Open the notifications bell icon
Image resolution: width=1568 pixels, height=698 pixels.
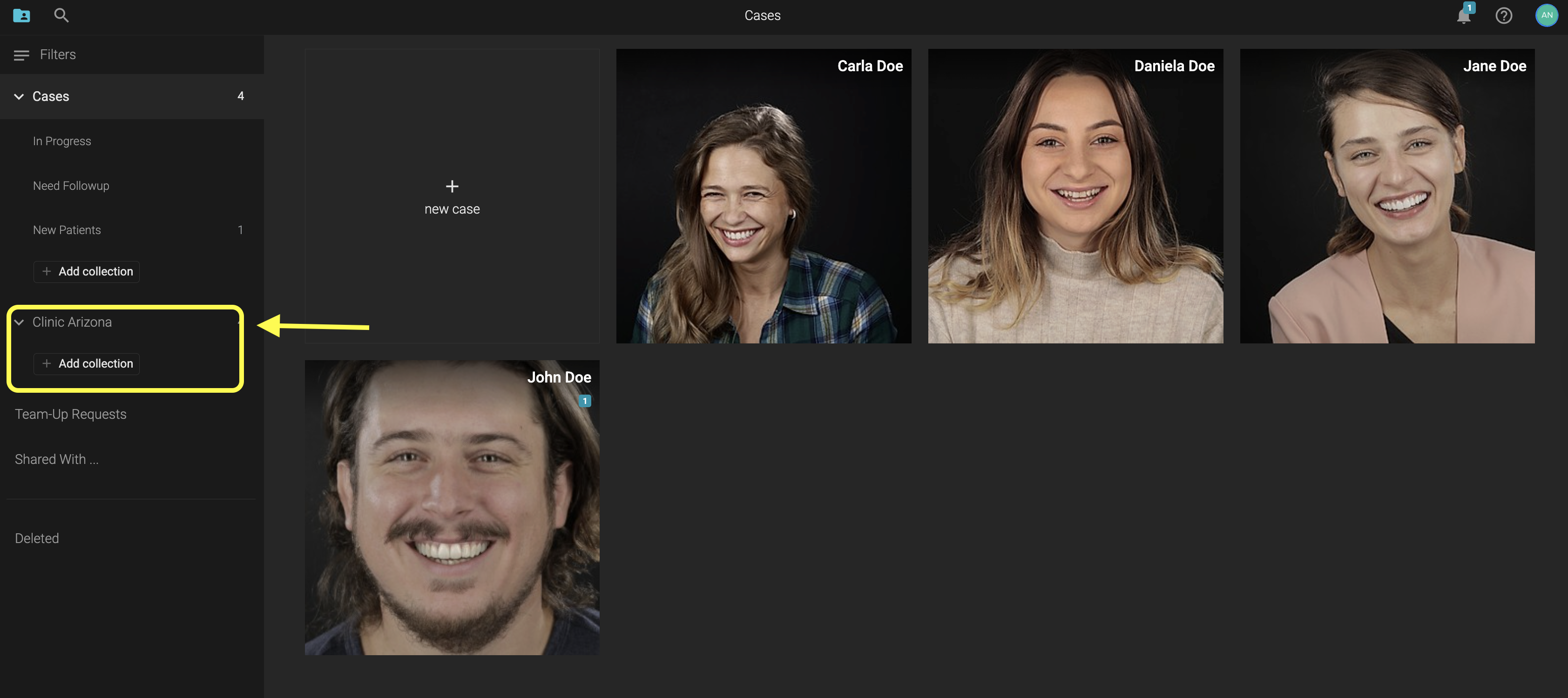(x=1463, y=16)
